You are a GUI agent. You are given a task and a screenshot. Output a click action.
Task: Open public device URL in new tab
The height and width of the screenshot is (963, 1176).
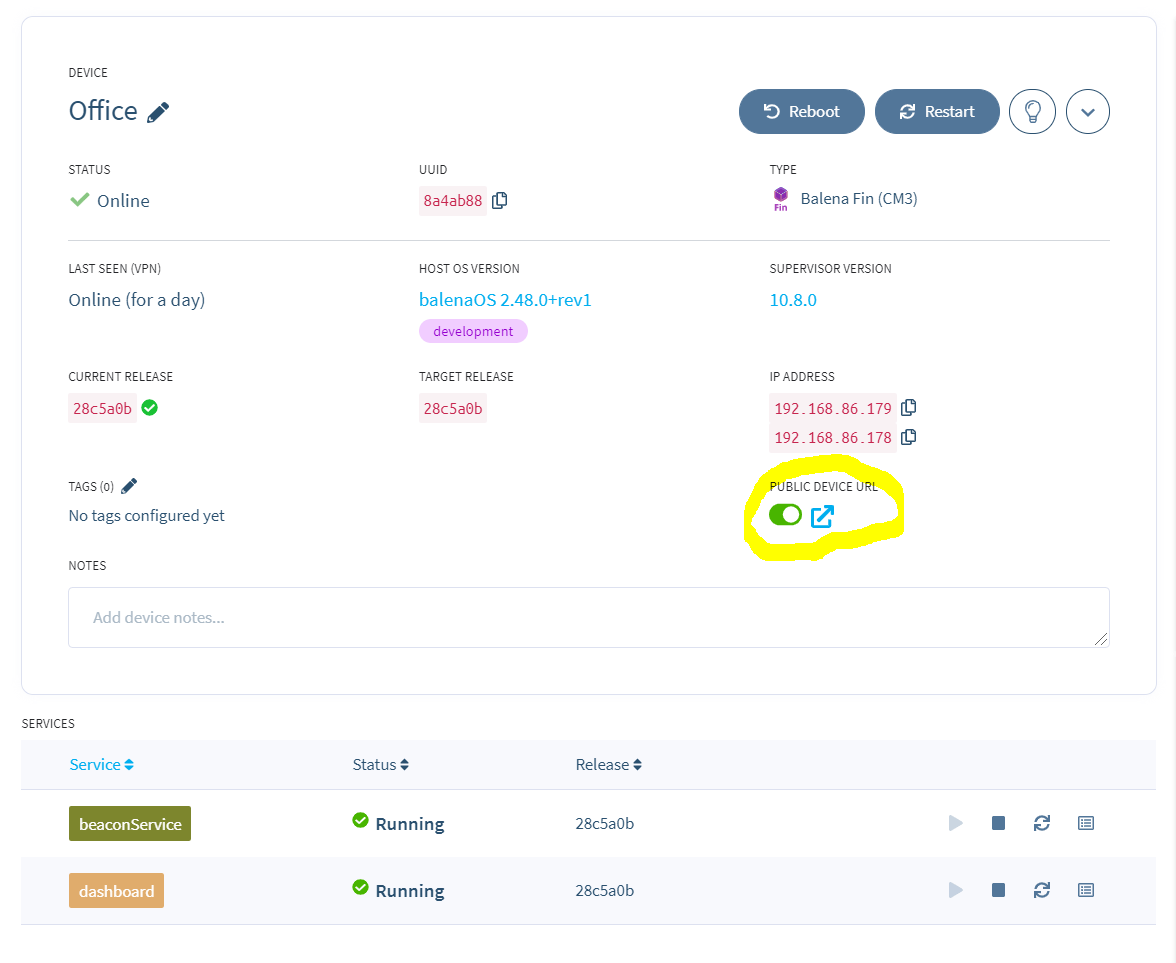[822, 516]
